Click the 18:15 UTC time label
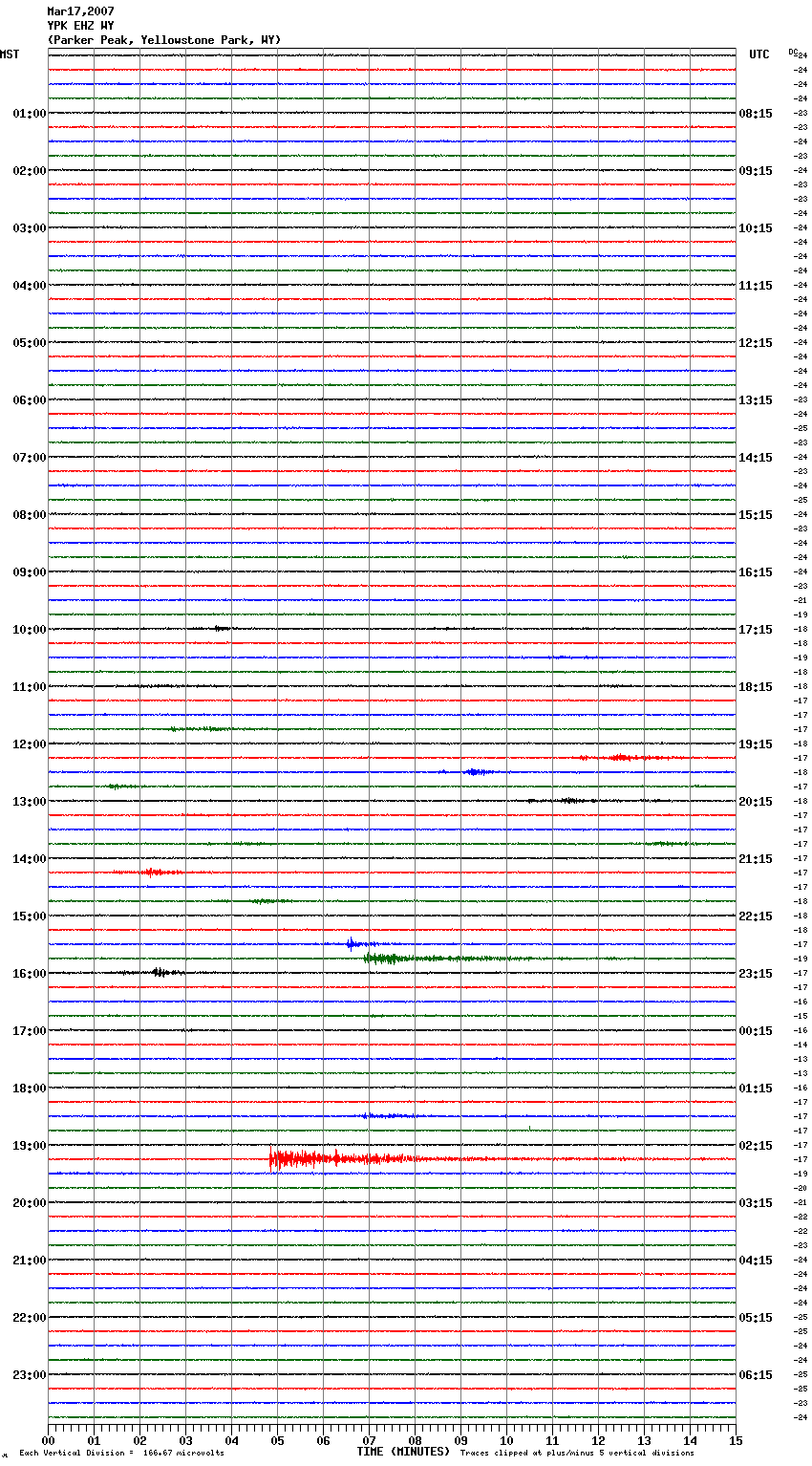Screen dimensions: 812x1466 (x=756, y=687)
